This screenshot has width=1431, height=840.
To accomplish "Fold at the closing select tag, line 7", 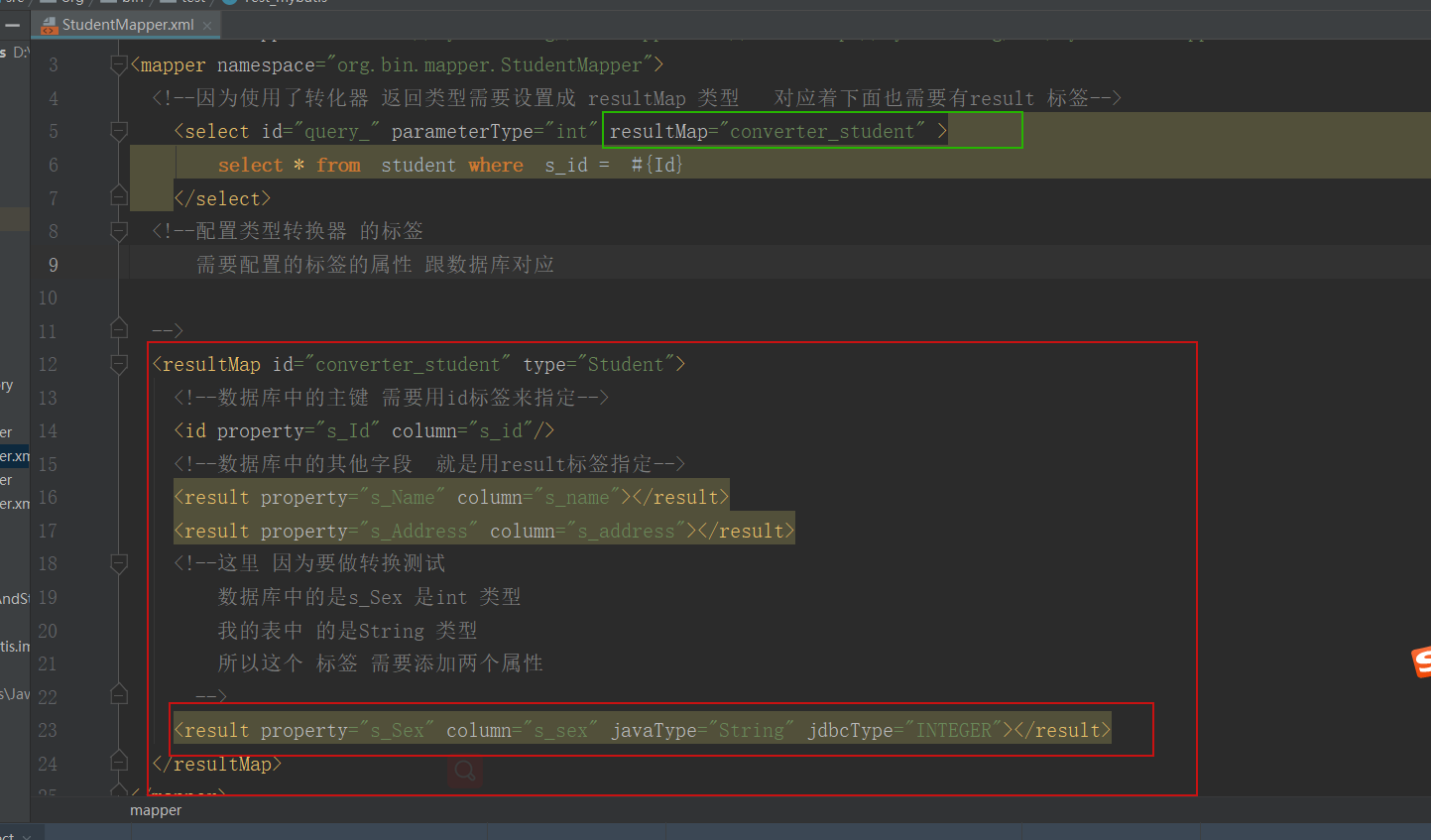I will pyautogui.click(x=119, y=195).
